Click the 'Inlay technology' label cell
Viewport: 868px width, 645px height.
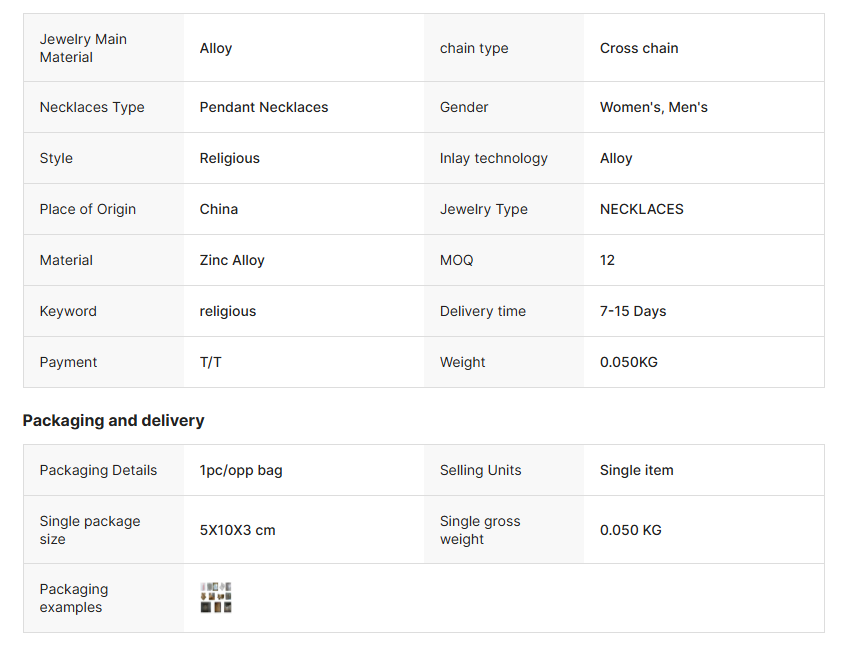(x=494, y=158)
